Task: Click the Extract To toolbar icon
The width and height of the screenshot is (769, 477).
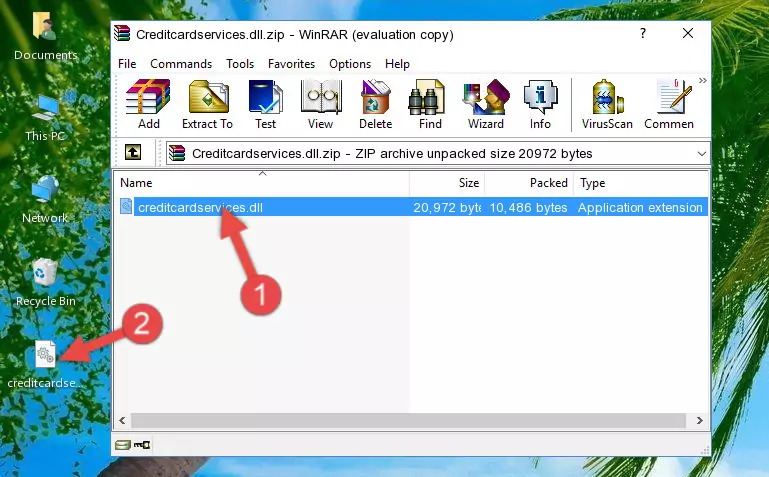Action: click(x=207, y=104)
